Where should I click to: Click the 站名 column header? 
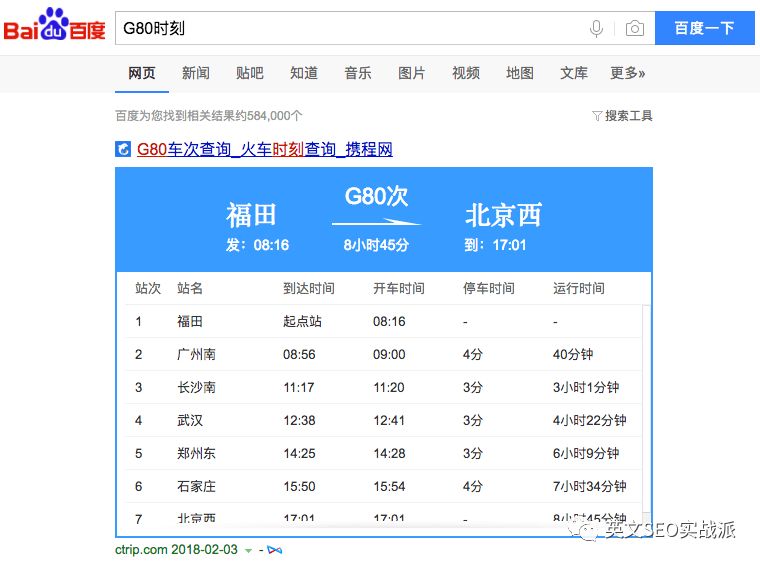[190, 288]
